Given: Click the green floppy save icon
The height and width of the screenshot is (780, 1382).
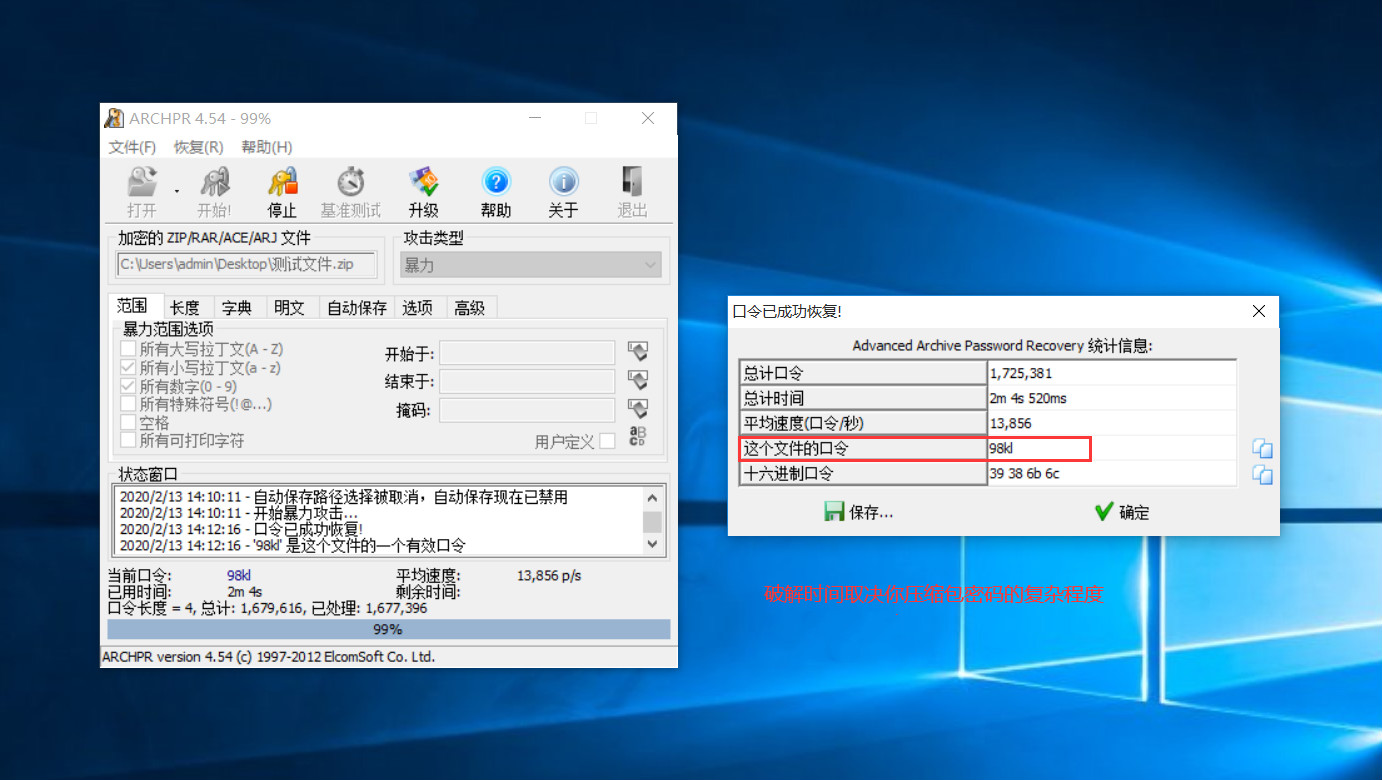Looking at the screenshot, I should click(x=834, y=512).
